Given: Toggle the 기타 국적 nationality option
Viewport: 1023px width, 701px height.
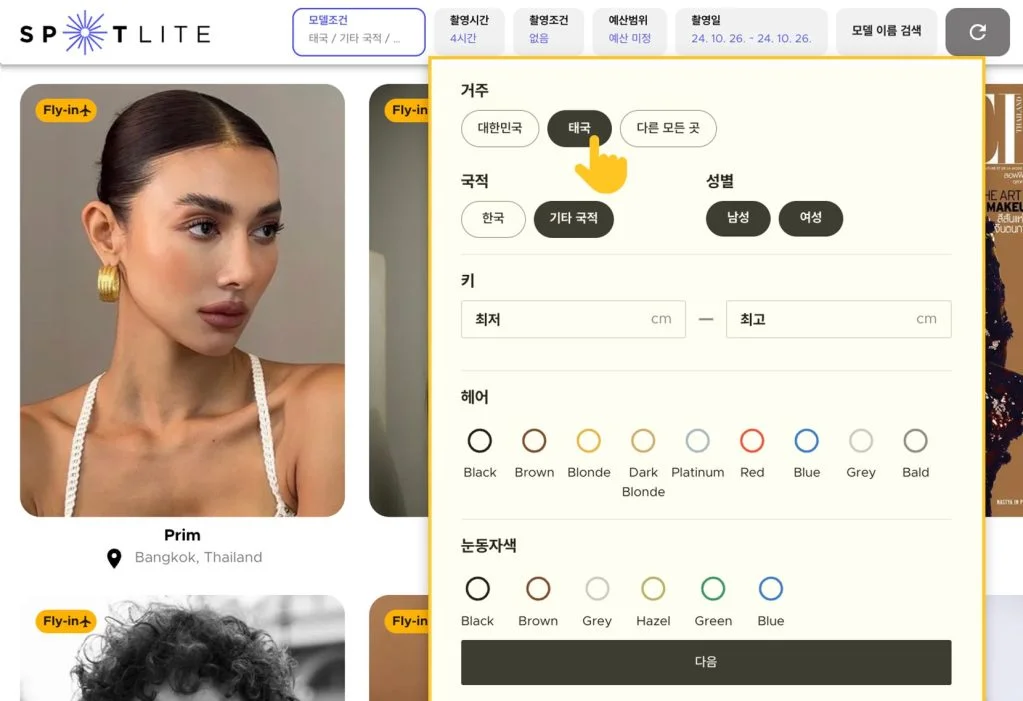Looking at the screenshot, I should point(573,218).
